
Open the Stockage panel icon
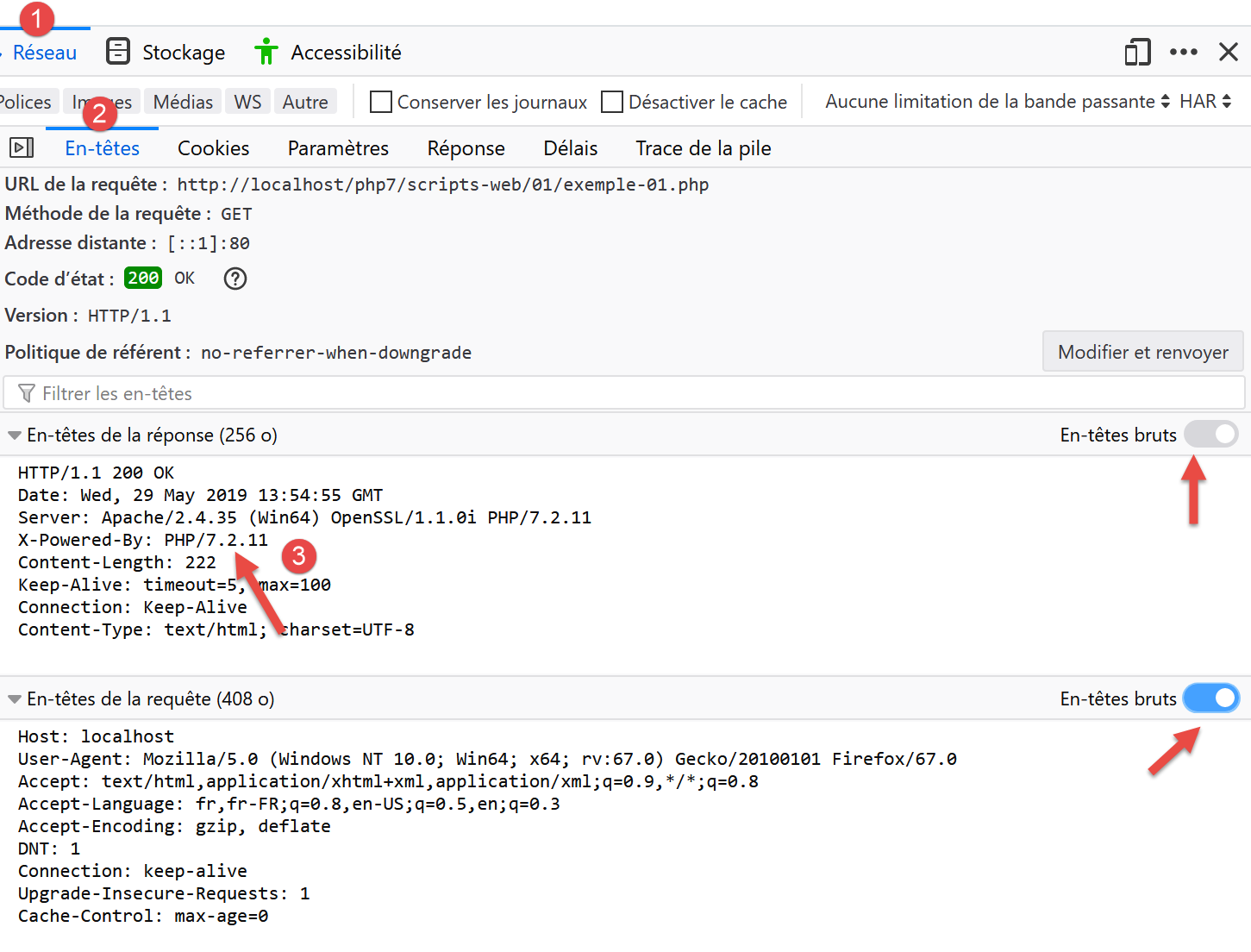pyautogui.click(x=118, y=52)
